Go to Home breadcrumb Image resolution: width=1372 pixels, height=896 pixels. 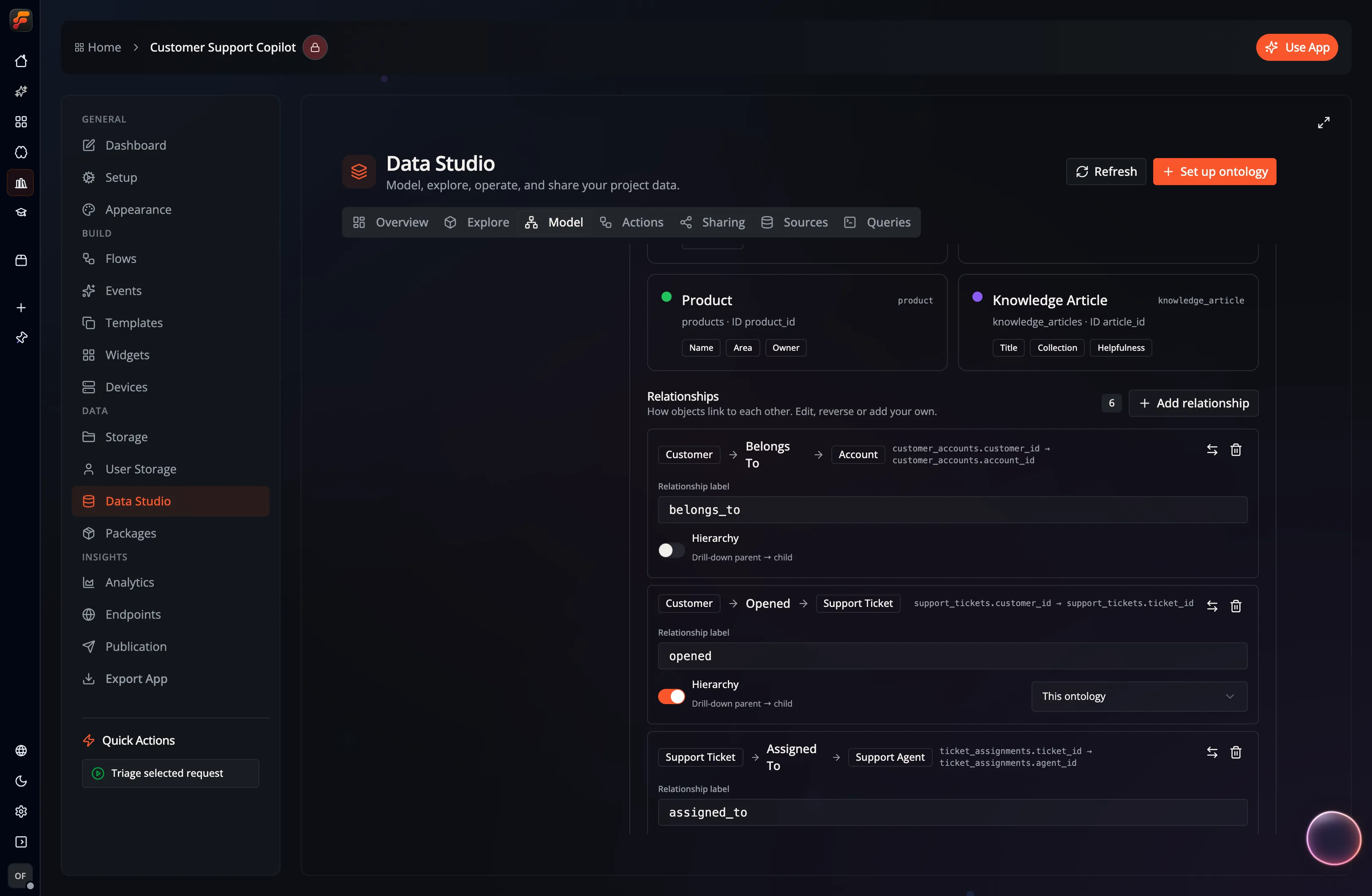pyautogui.click(x=98, y=47)
